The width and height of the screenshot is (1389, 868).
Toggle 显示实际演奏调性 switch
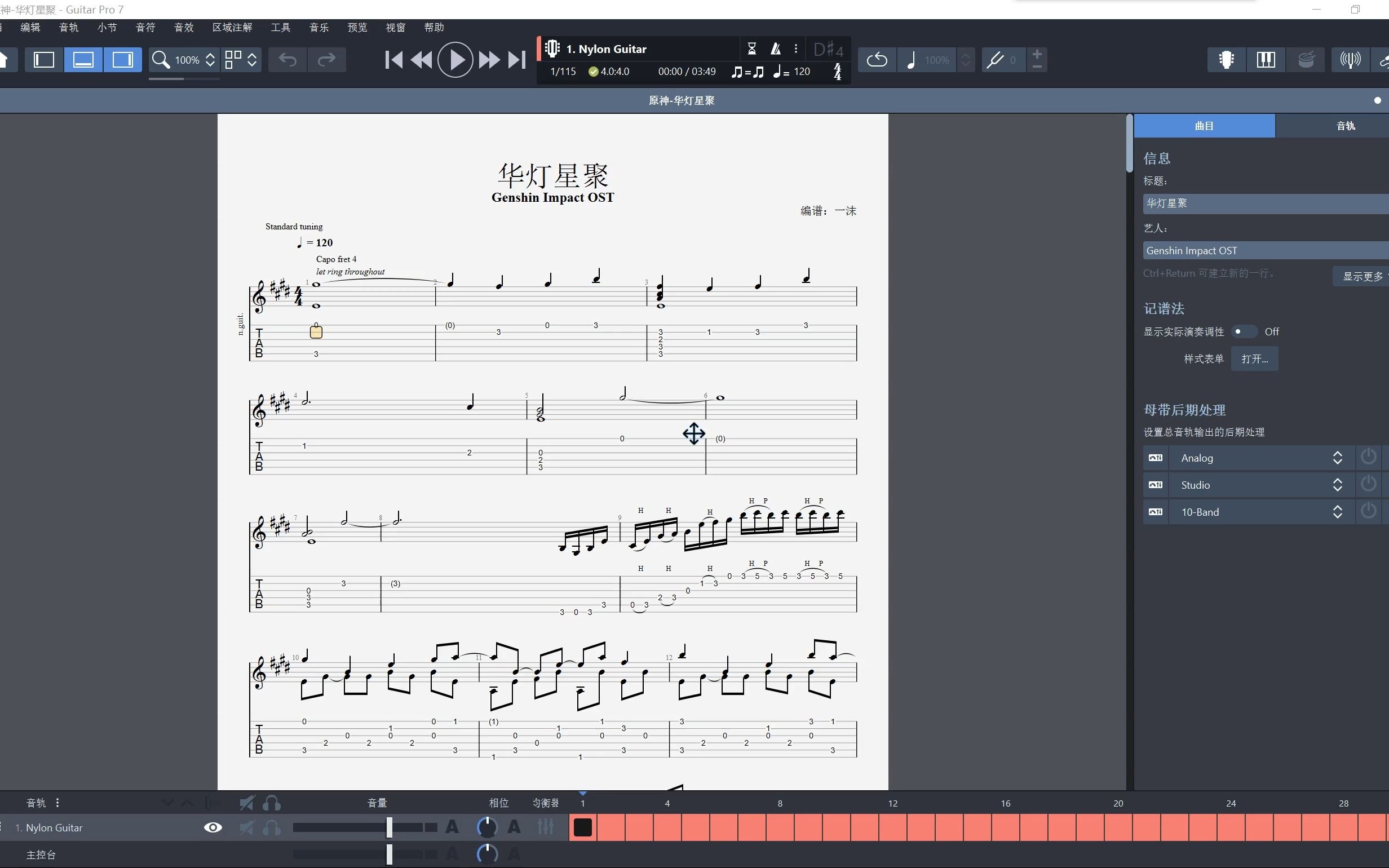1244,331
